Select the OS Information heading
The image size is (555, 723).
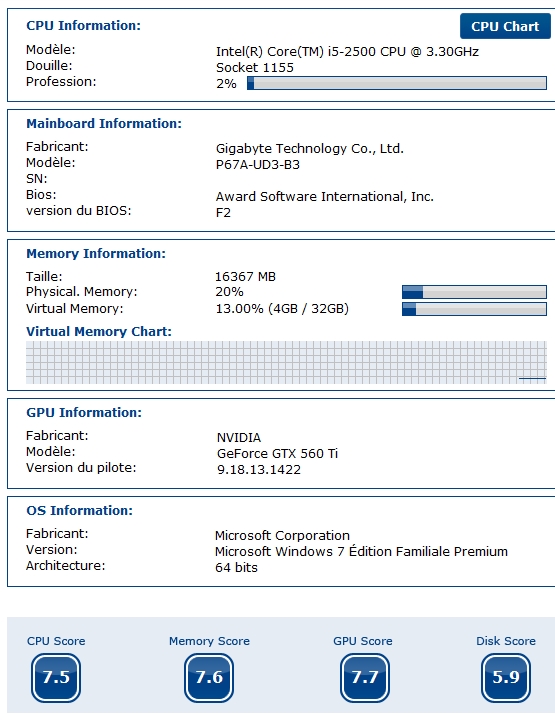coord(79,510)
